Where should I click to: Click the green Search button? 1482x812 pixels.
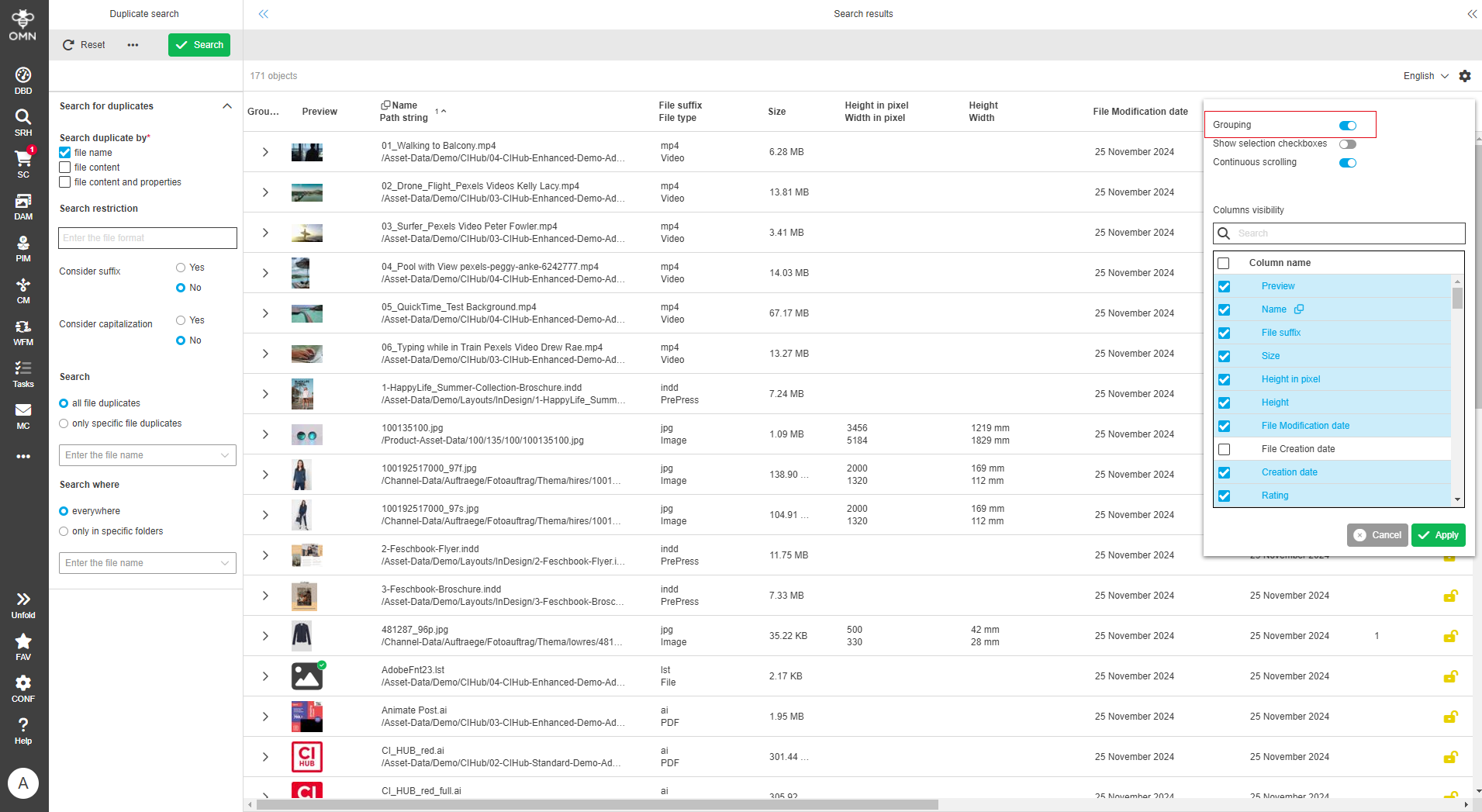pos(199,45)
